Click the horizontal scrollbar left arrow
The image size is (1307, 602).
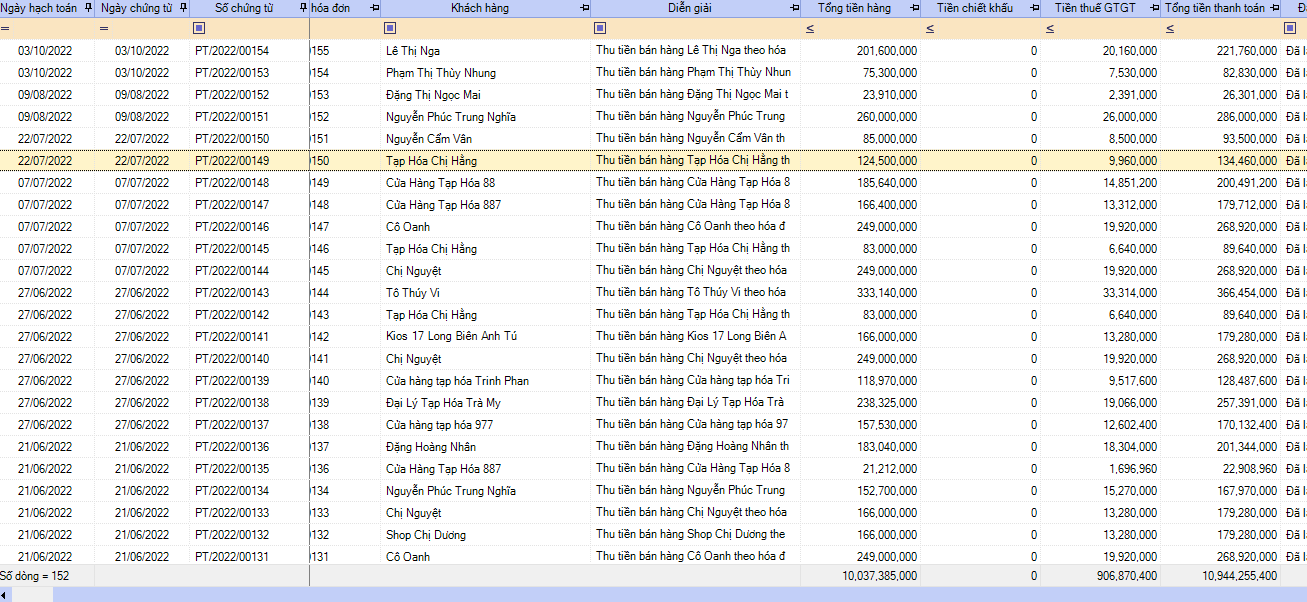5,595
